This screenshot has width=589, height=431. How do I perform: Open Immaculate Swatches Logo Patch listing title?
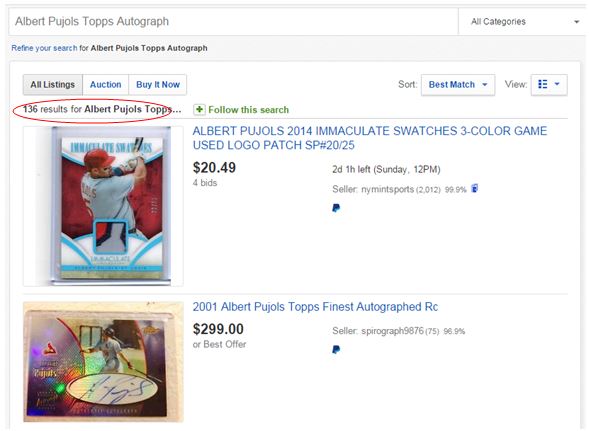[x=370, y=138]
